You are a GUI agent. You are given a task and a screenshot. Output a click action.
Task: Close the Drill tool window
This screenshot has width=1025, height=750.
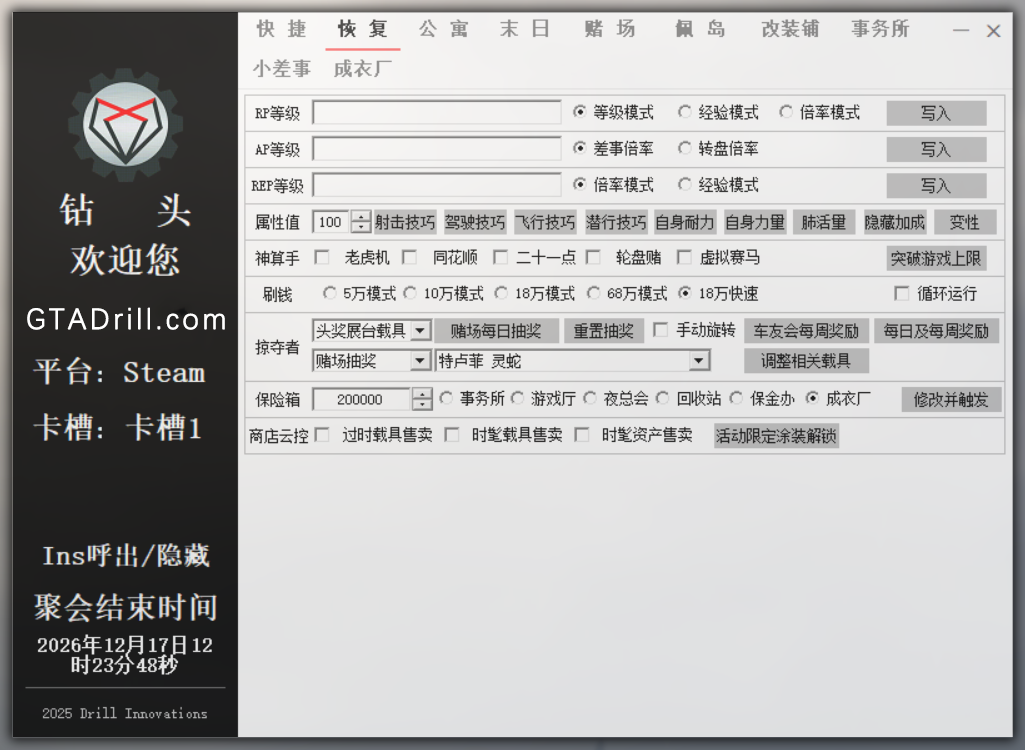(x=994, y=30)
